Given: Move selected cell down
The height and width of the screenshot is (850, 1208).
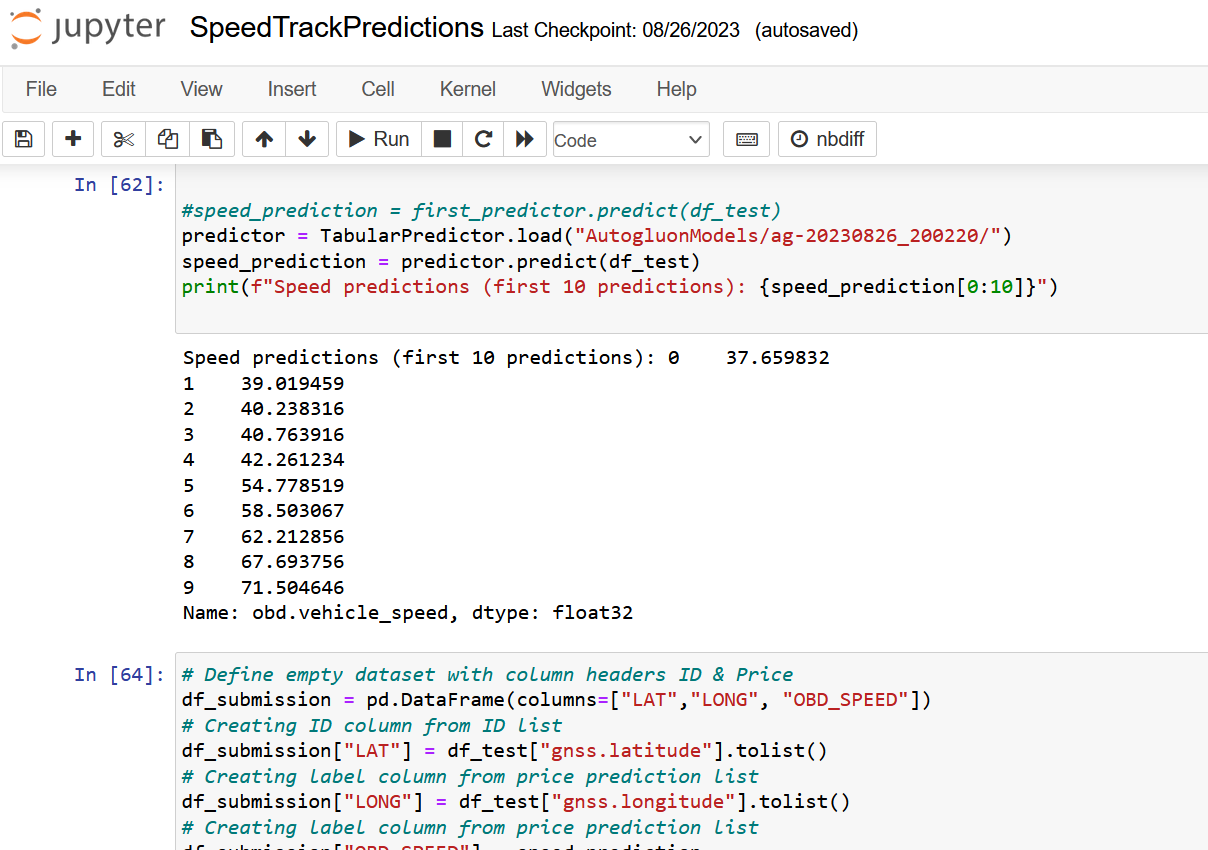Looking at the screenshot, I should (307, 139).
